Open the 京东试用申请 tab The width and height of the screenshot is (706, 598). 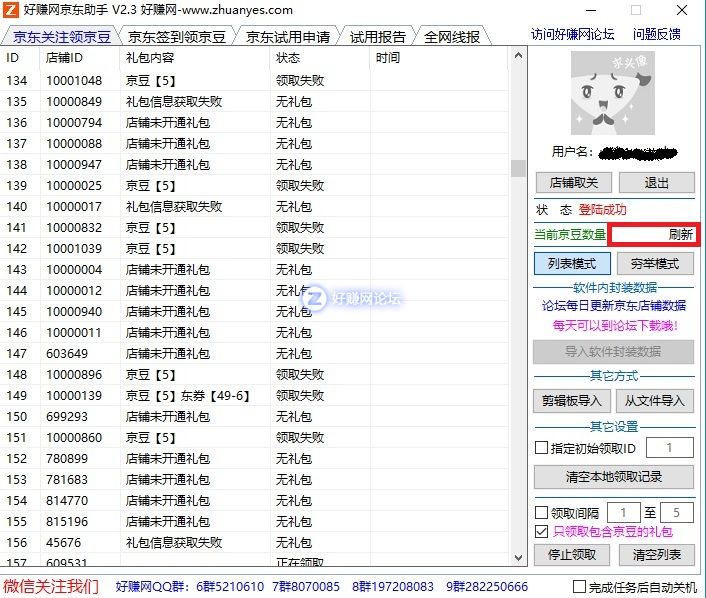click(x=288, y=36)
